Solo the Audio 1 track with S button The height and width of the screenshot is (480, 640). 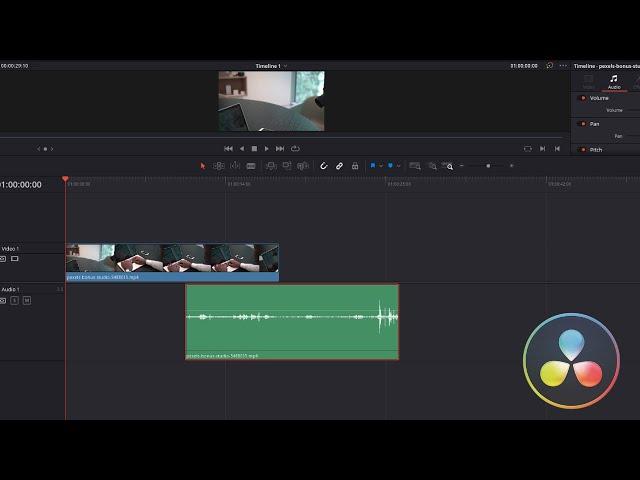(15, 300)
